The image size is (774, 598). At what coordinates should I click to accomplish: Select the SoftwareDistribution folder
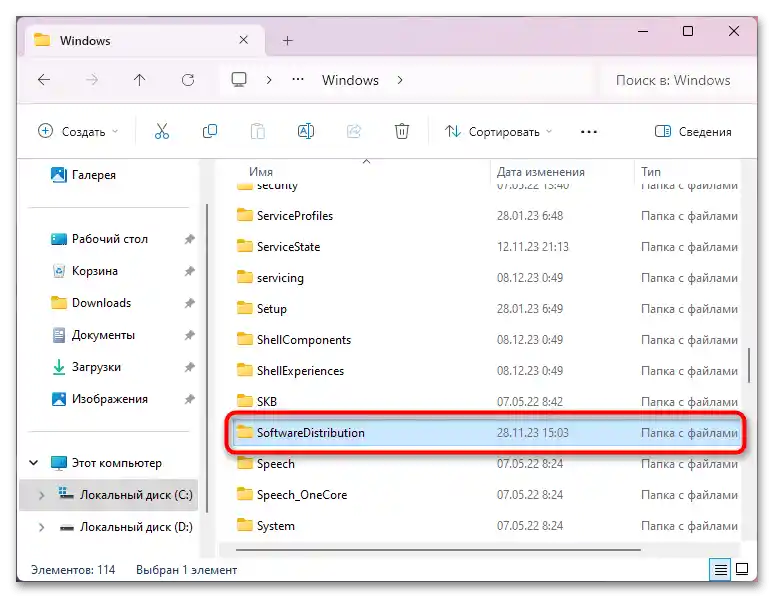pos(486,433)
